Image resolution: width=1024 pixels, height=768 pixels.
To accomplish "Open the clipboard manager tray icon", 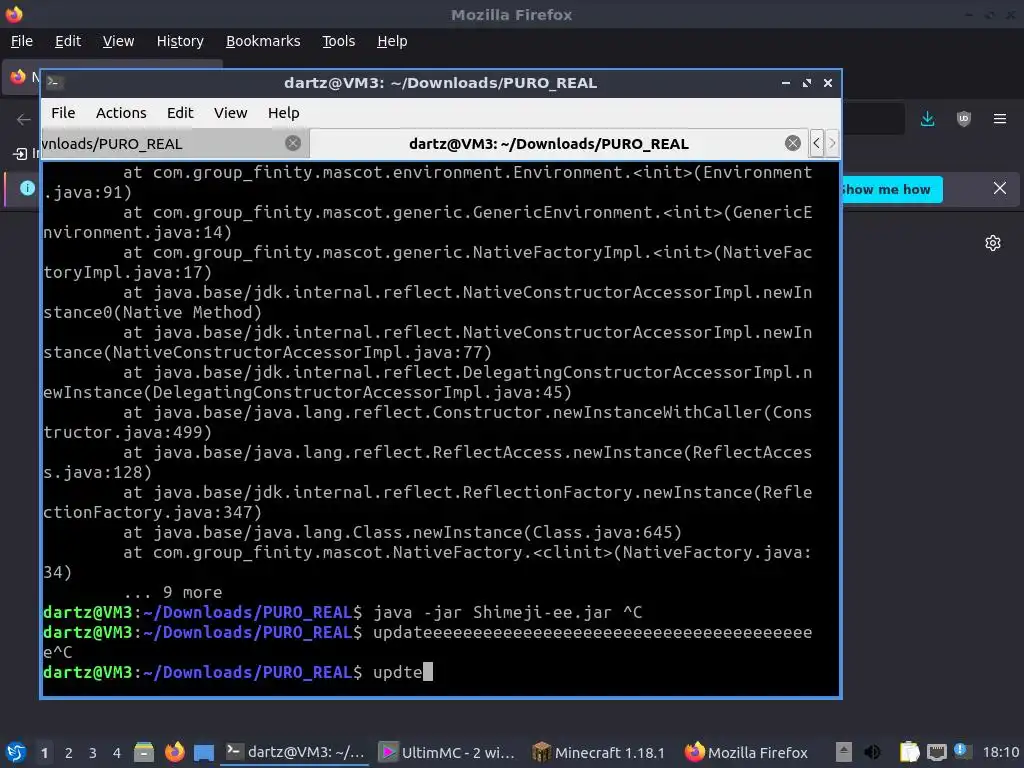I will tap(909, 752).
